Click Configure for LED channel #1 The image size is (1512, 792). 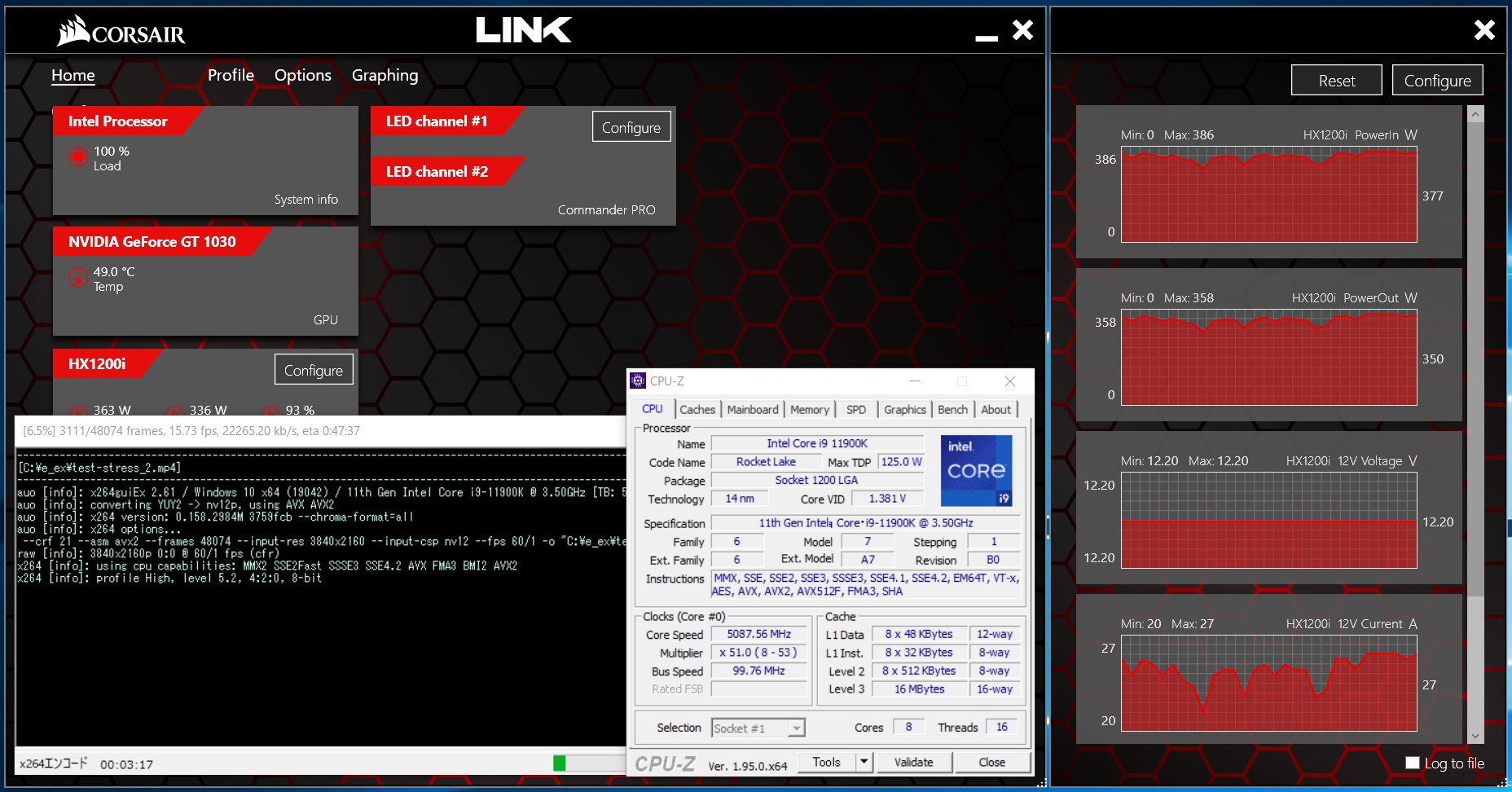point(631,127)
